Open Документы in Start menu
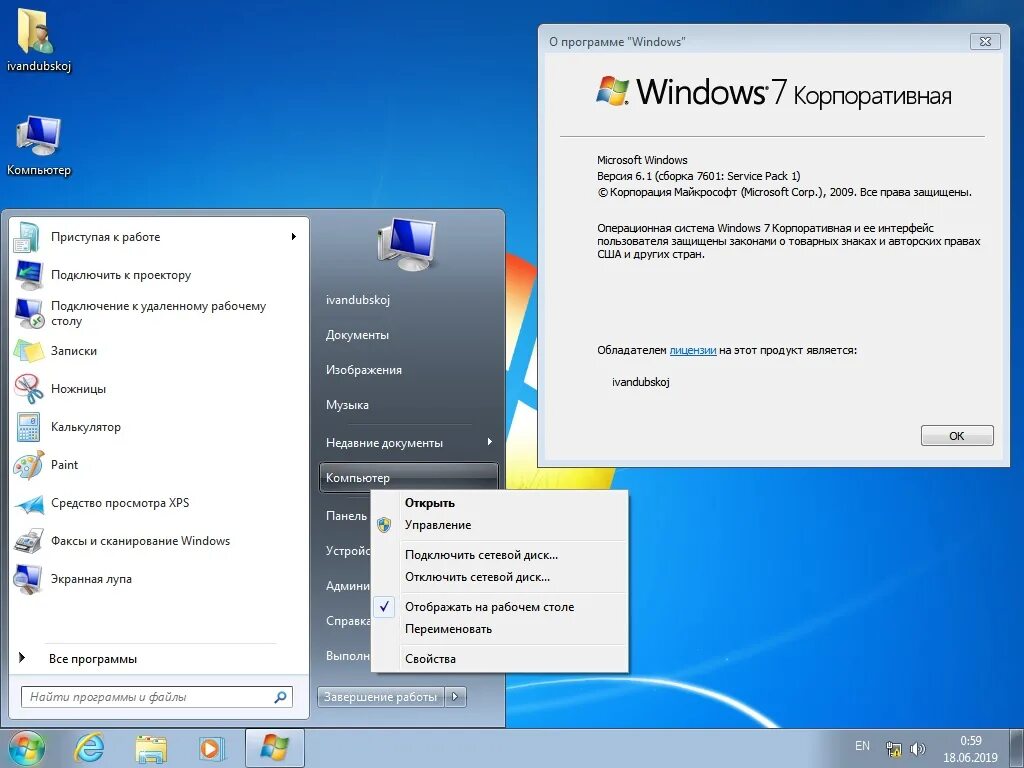Image resolution: width=1024 pixels, height=768 pixels. pos(357,335)
